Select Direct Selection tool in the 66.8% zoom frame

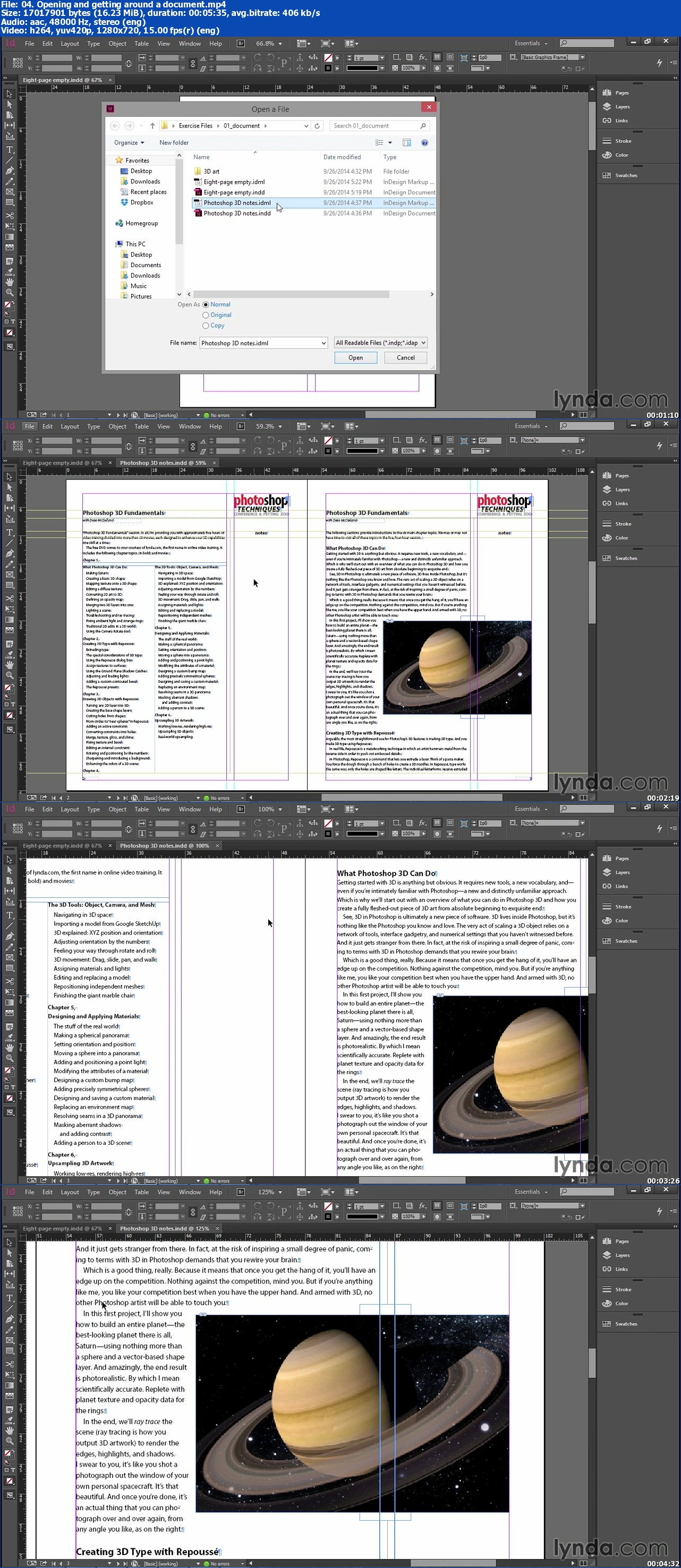click(x=10, y=104)
